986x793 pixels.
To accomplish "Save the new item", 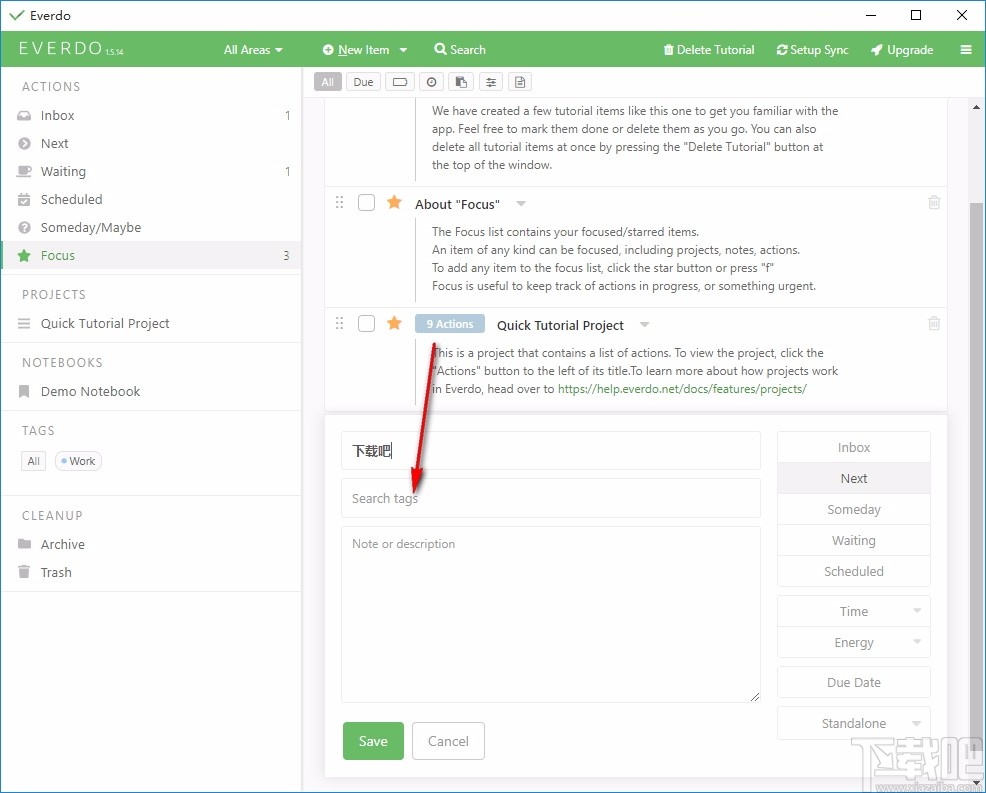I will point(373,741).
